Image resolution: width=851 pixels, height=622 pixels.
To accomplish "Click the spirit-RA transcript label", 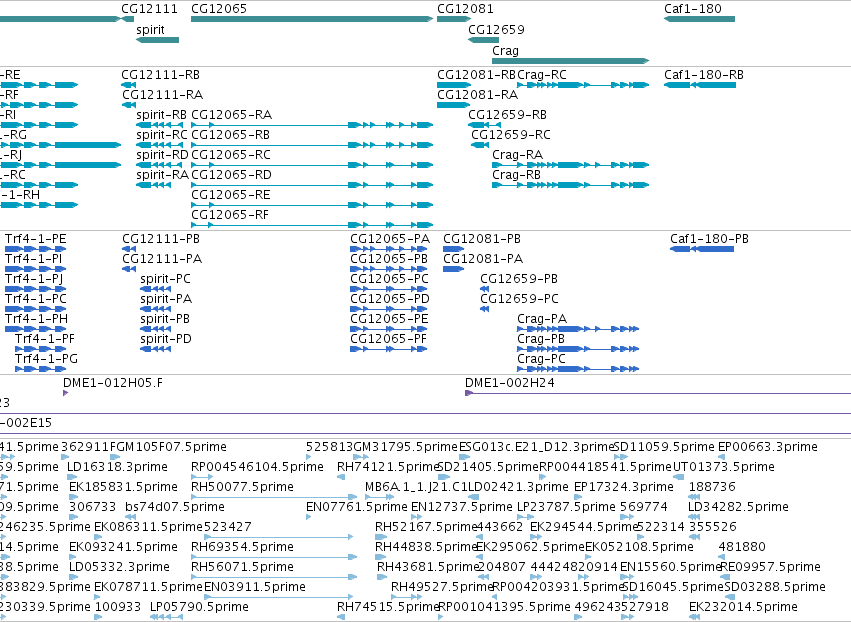I will click(162, 175).
